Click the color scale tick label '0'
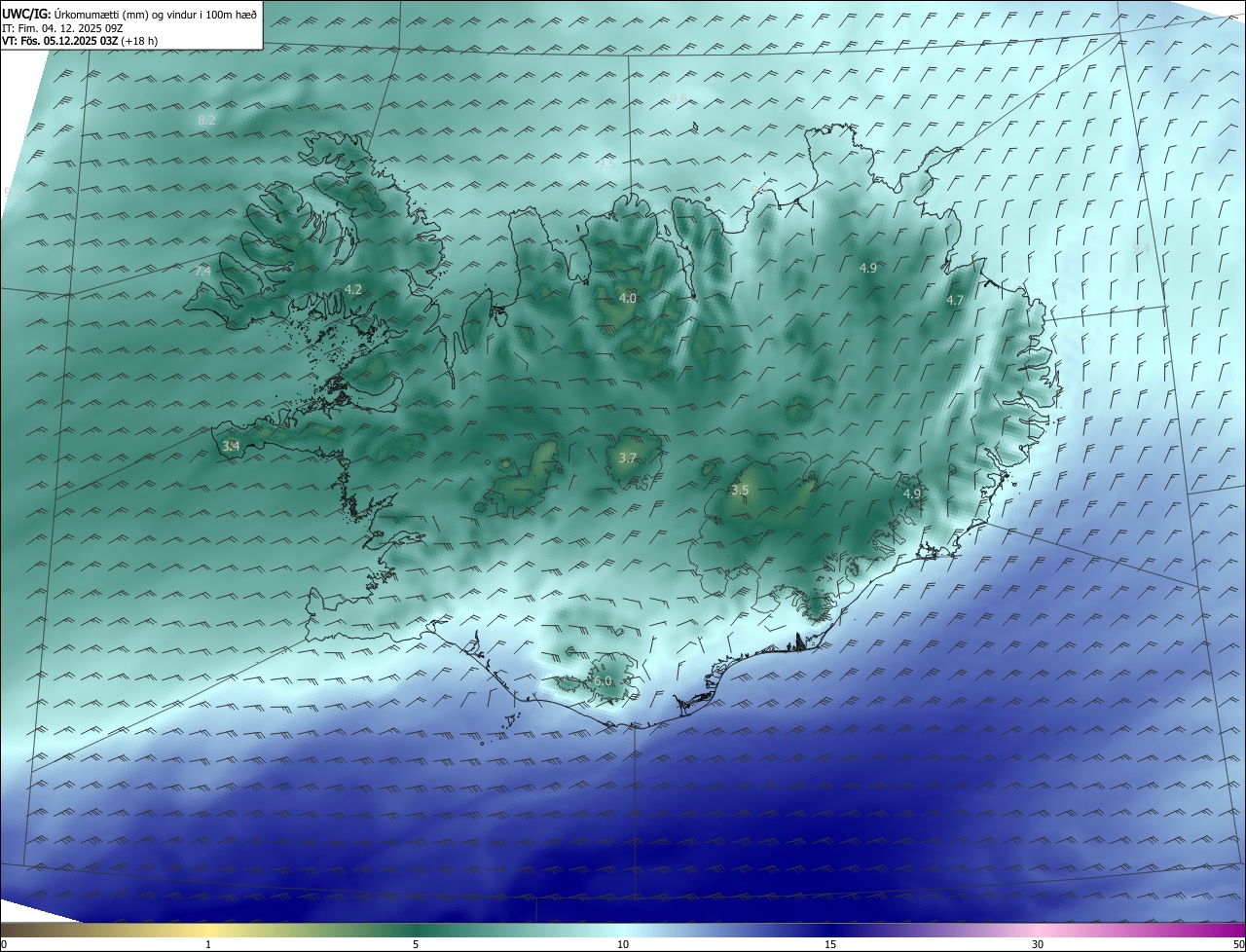This screenshot has height=952, width=1246. pos(4,944)
